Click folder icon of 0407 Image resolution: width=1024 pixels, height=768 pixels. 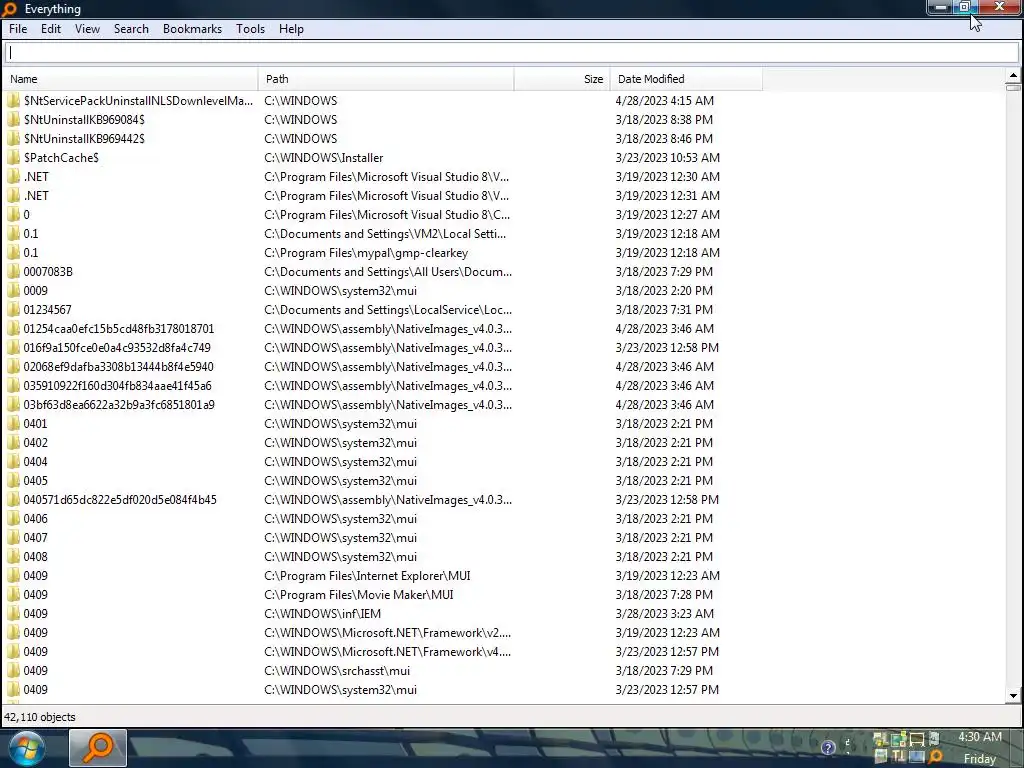click(x=13, y=537)
